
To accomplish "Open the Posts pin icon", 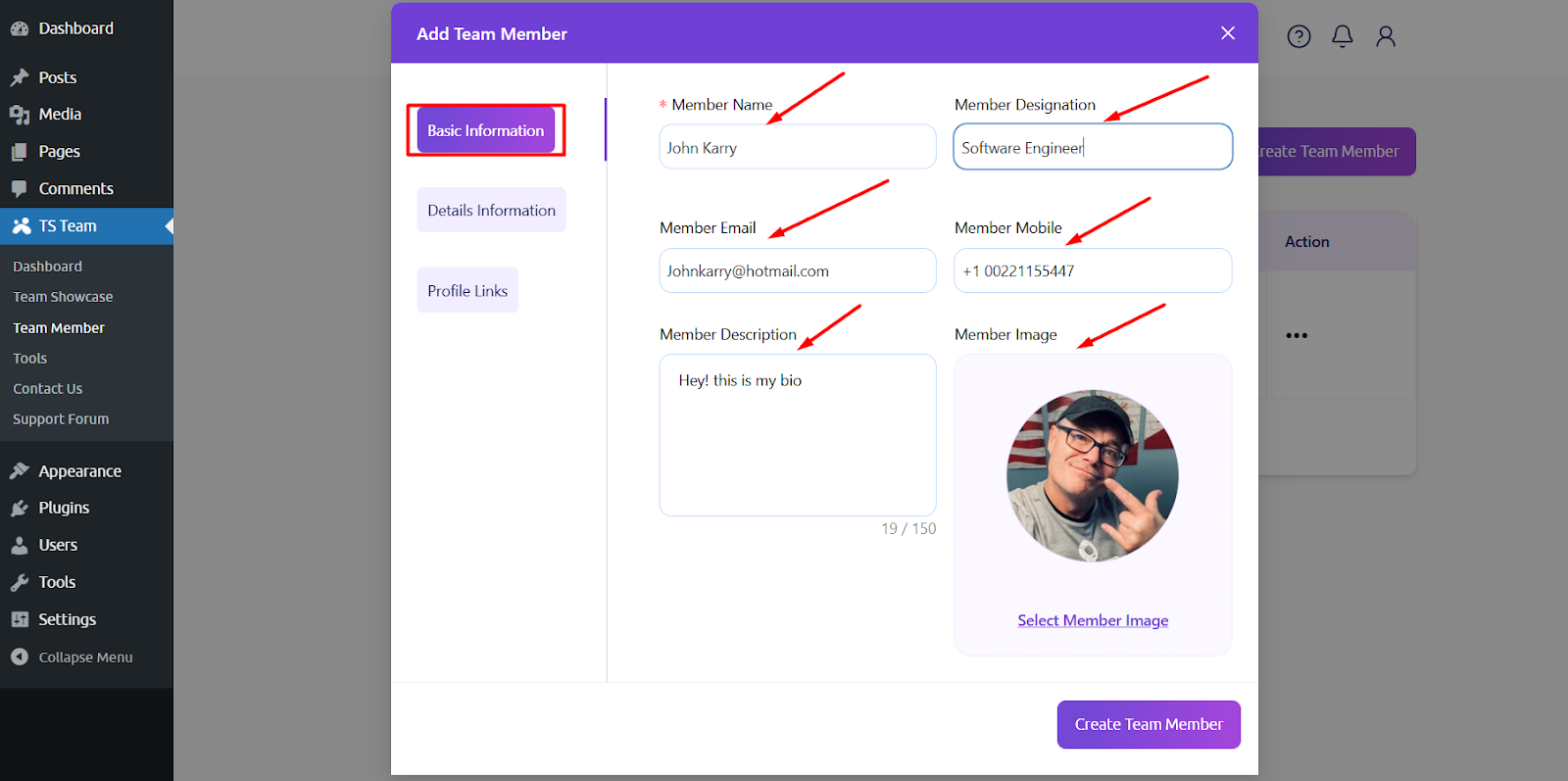I will coord(20,77).
